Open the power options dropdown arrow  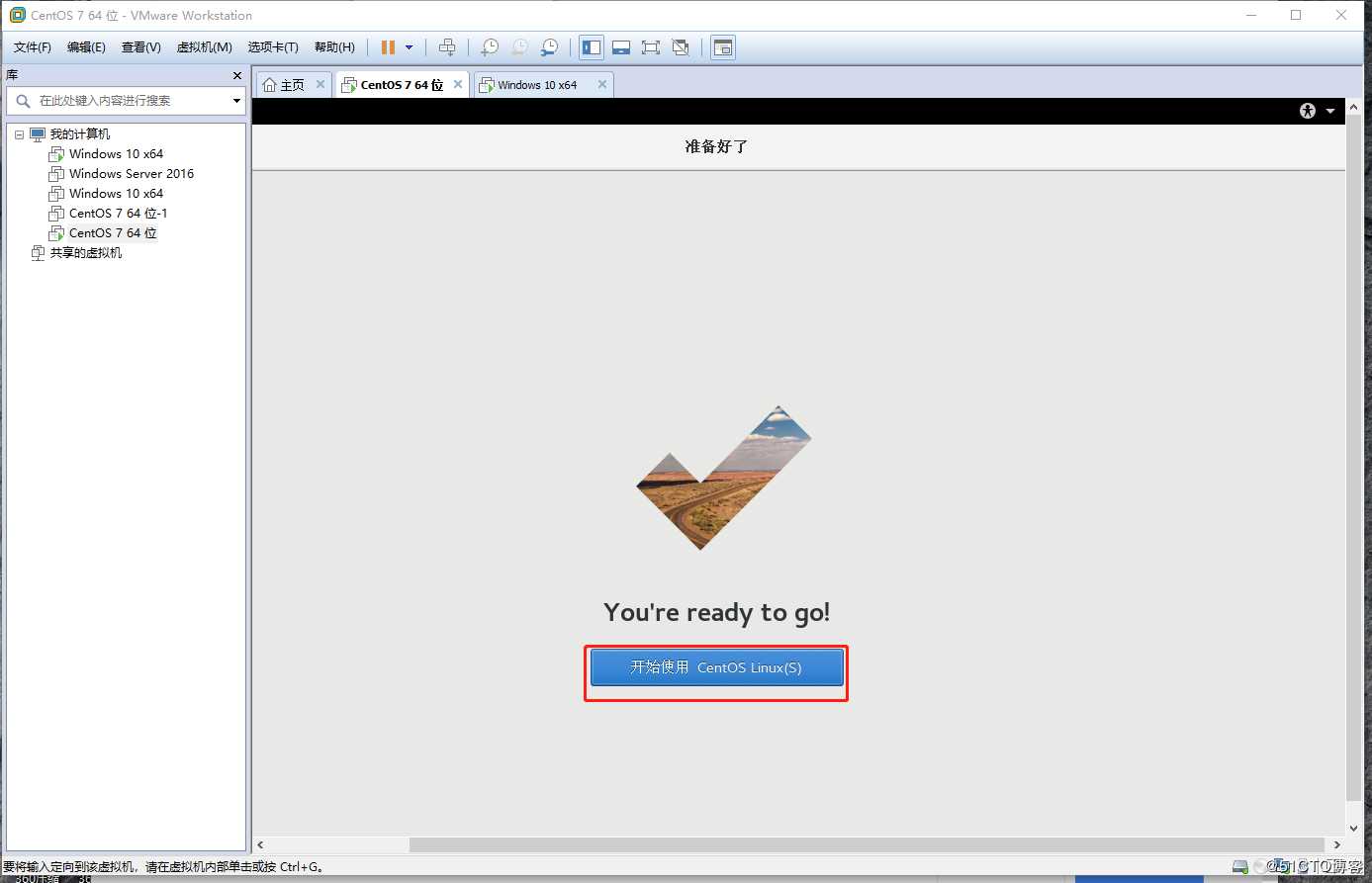pyautogui.click(x=409, y=47)
